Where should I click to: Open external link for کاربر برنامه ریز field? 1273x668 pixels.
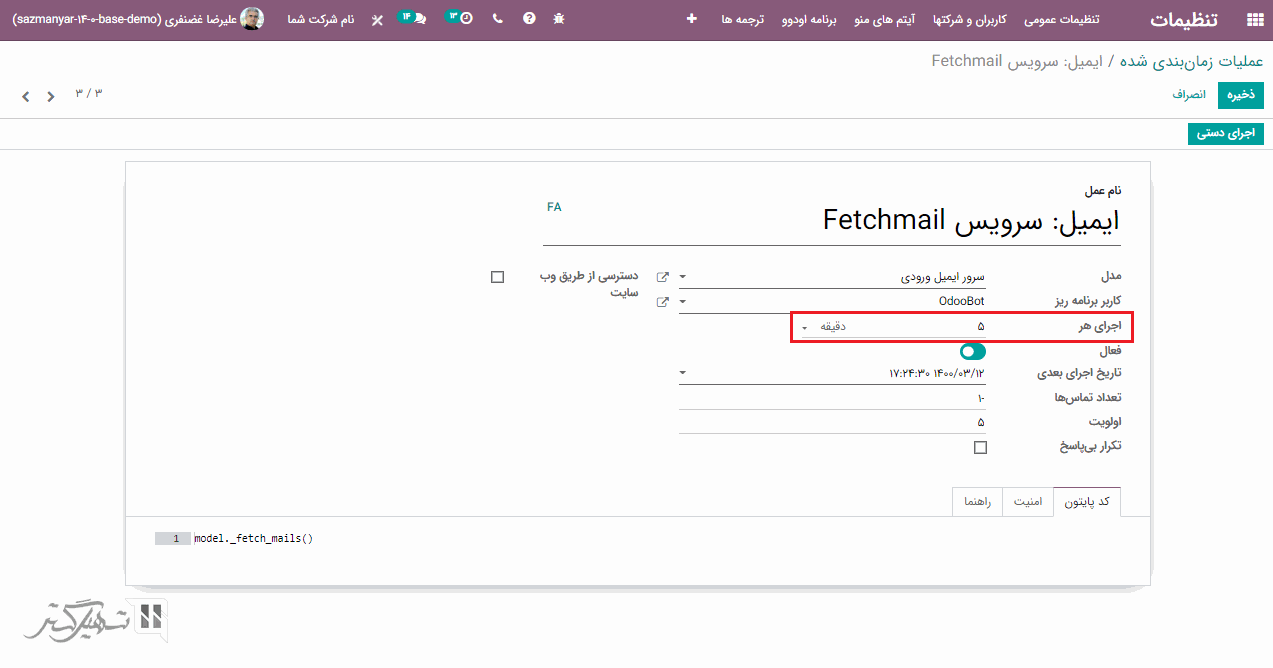pos(662,301)
